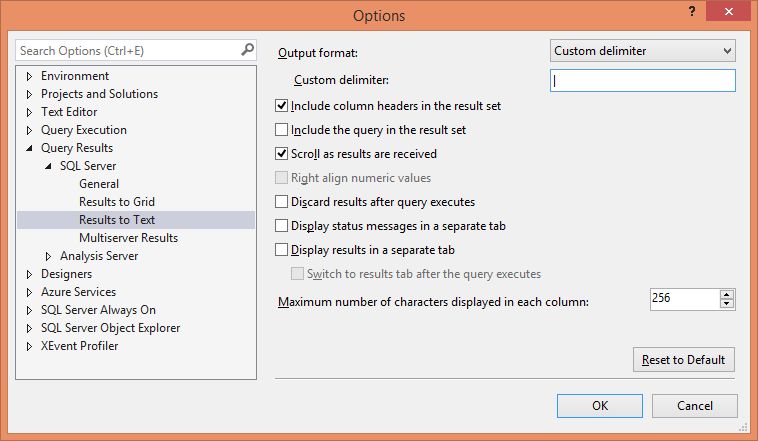This screenshot has width=758, height=441.
Task: Uncheck Include column headers in result set
Action: (x=281, y=105)
